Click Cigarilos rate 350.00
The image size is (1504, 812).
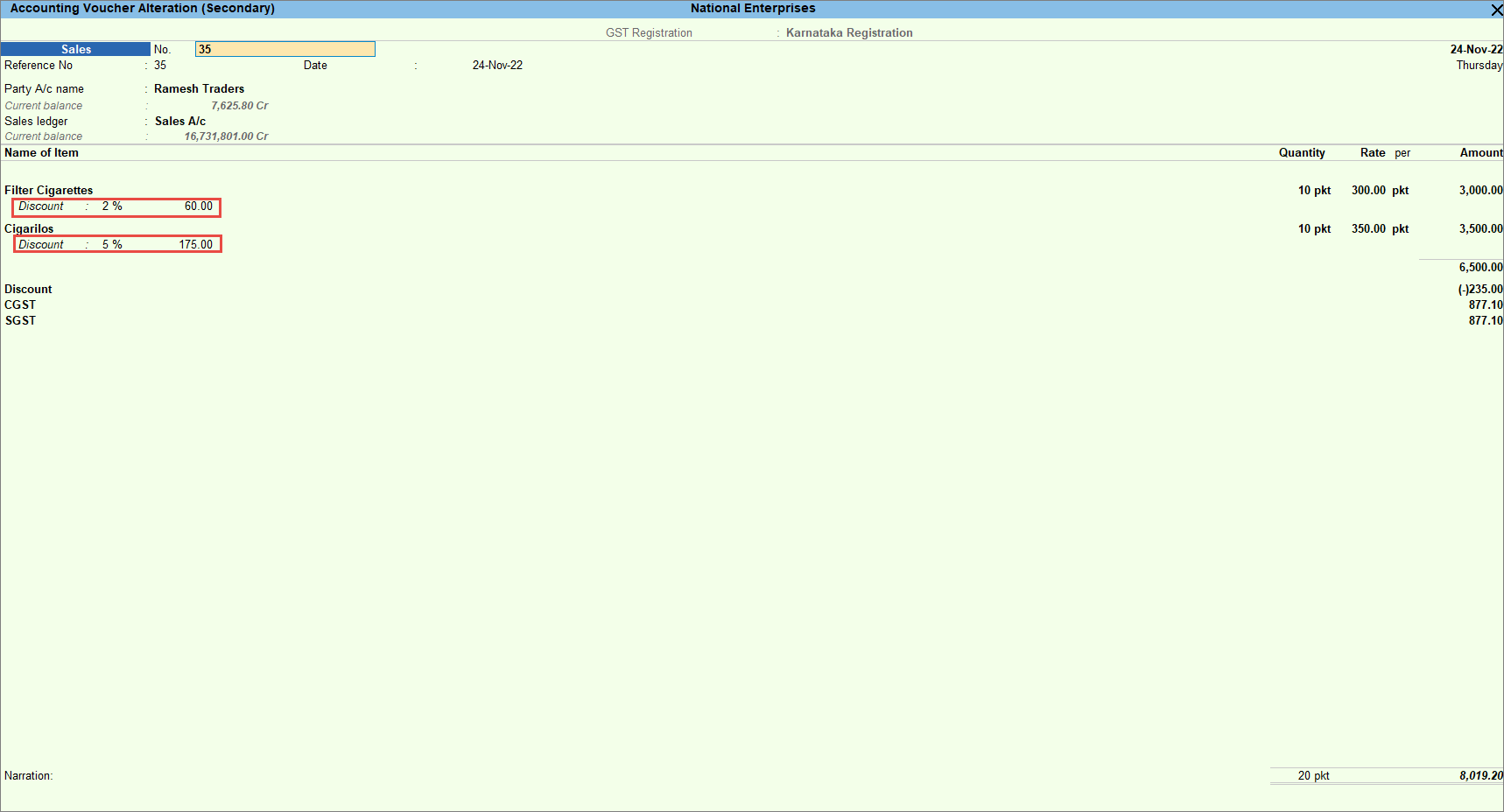1368,229
